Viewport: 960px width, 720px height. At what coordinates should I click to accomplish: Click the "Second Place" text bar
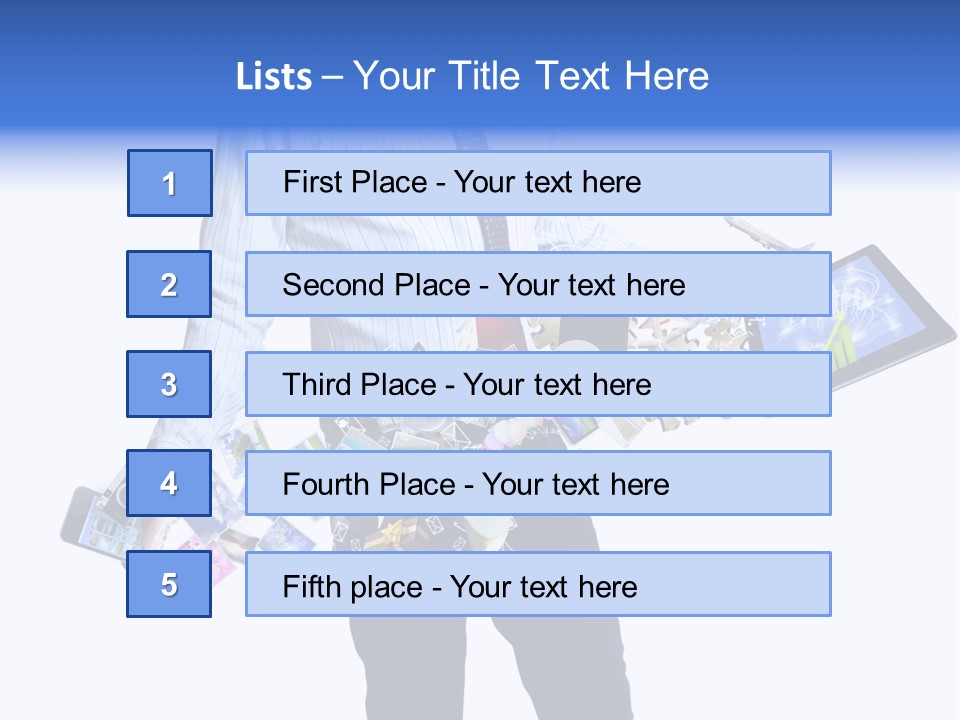click(x=538, y=284)
